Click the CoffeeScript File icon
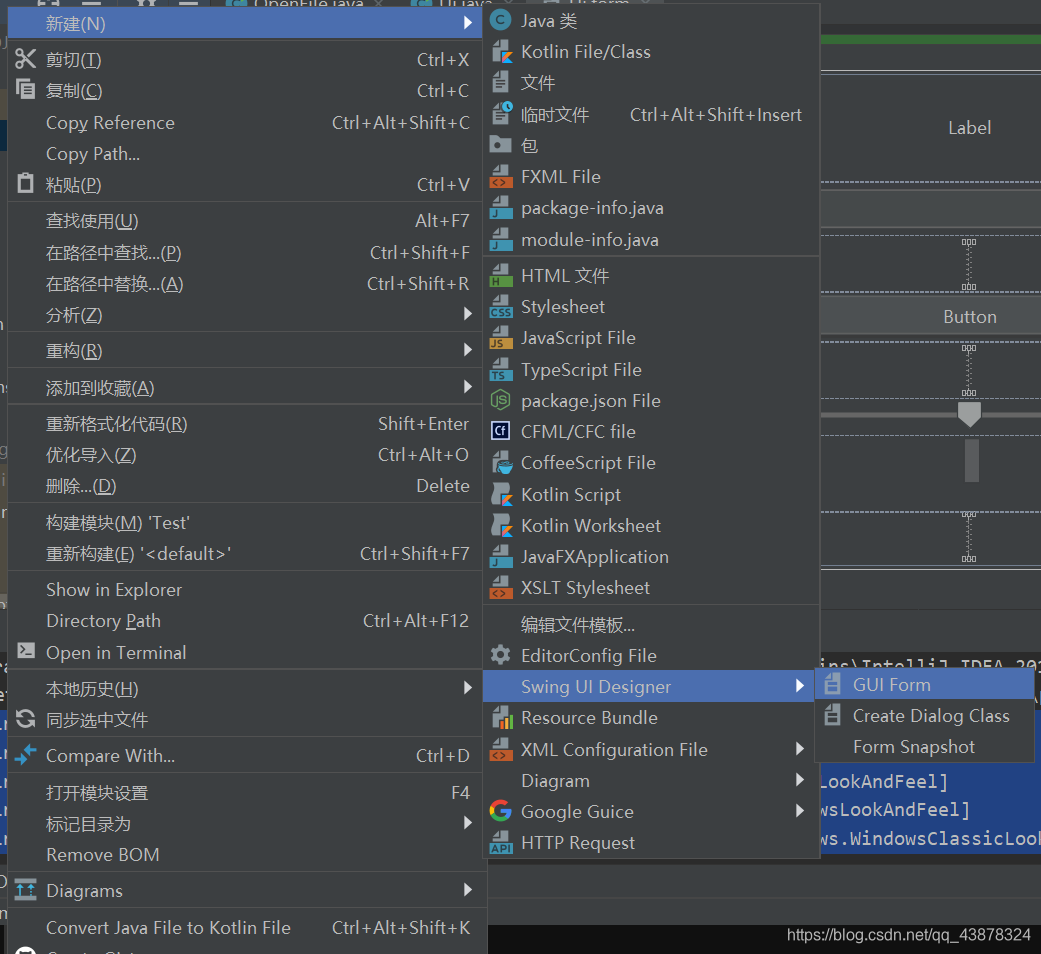 click(x=501, y=463)
